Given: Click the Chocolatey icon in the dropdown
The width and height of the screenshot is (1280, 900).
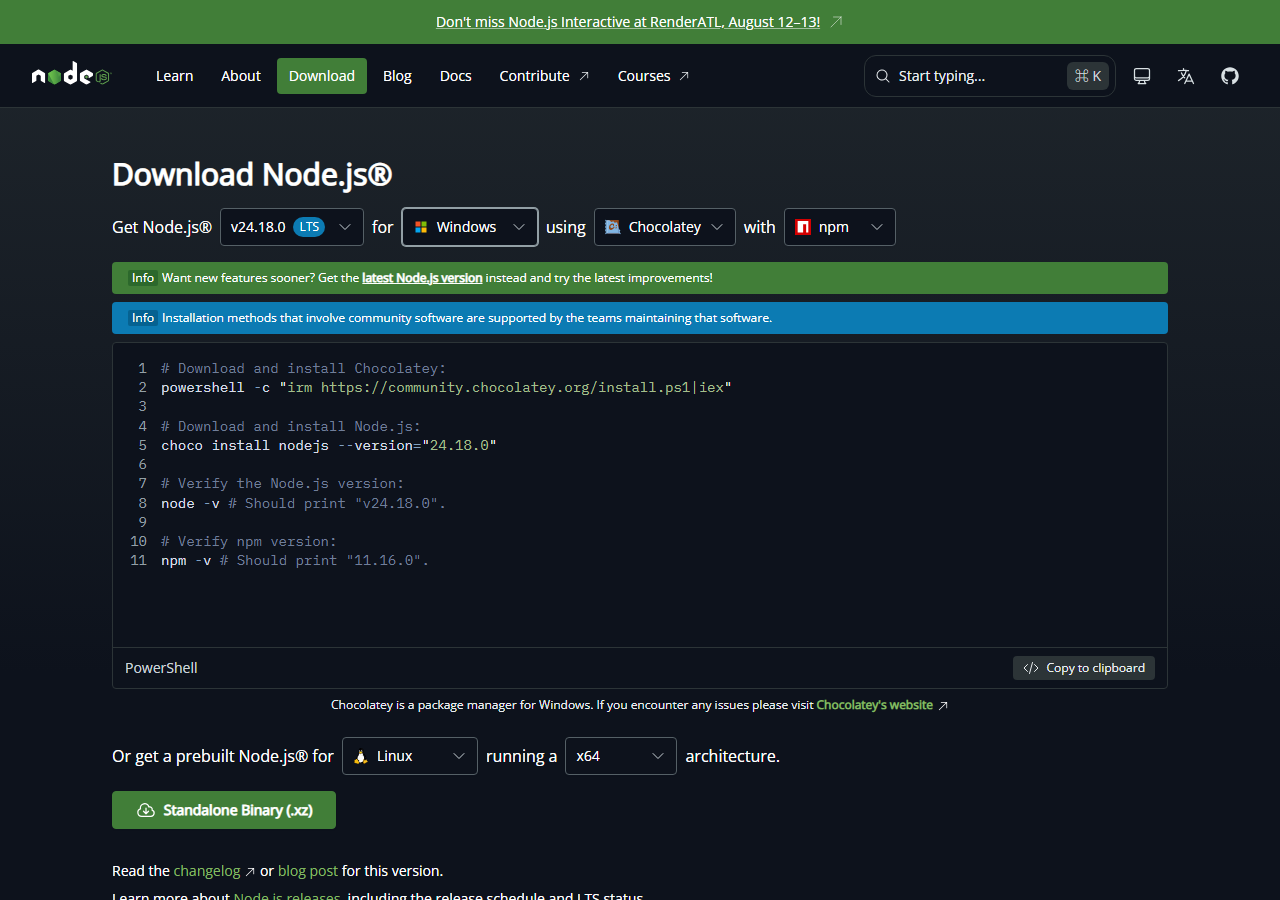Looking at the screenshot, I should tap(613, 227).
